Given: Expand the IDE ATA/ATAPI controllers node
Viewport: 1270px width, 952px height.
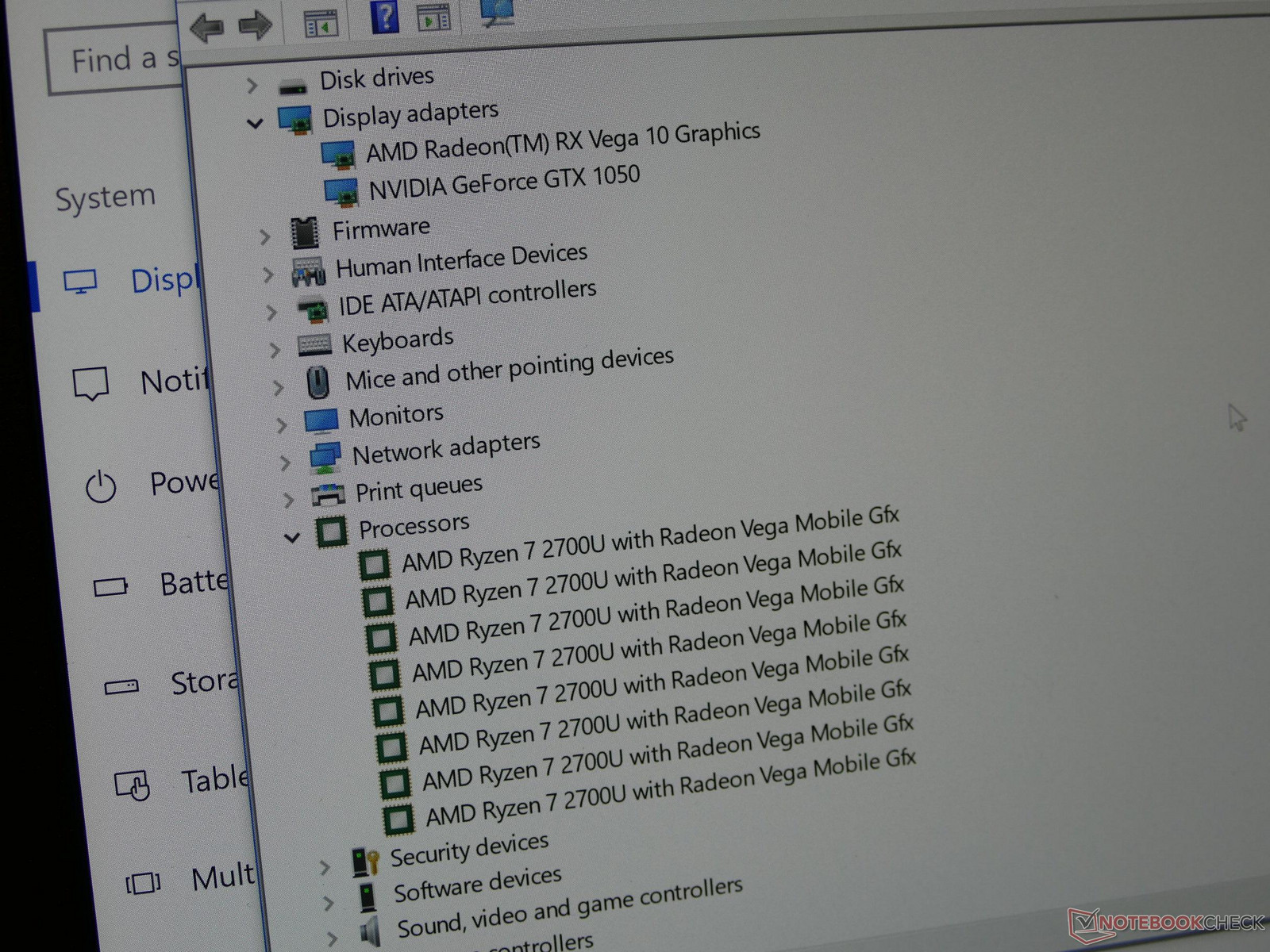Looking at the screenshot, I should coord(271,312).
